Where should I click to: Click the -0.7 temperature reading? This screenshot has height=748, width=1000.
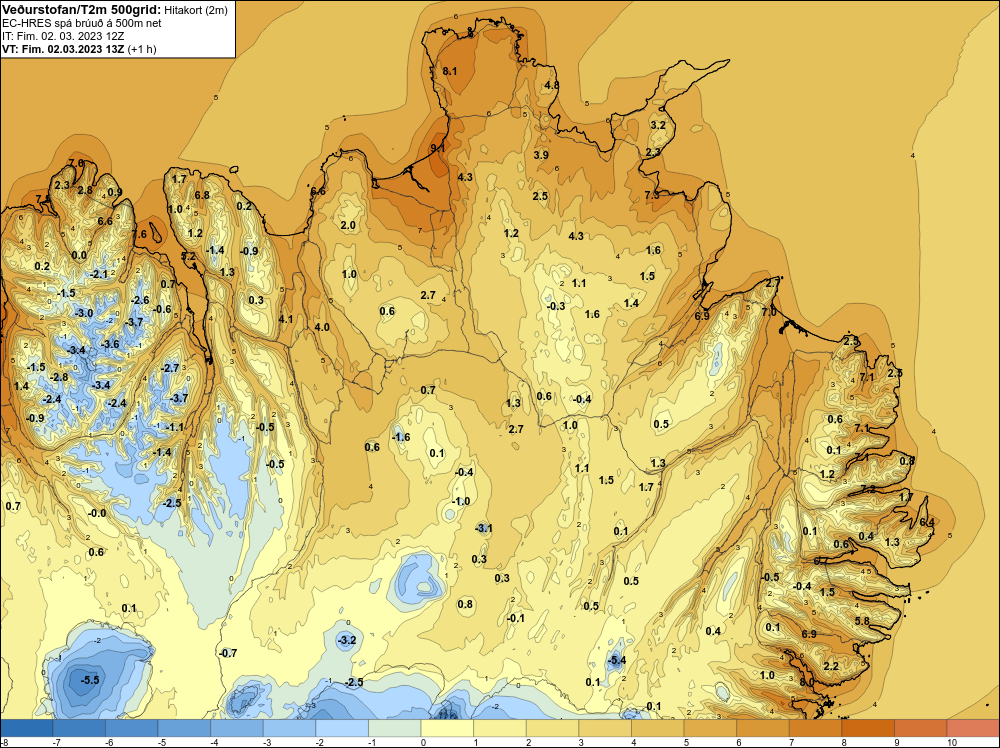(x=228, y=653)
